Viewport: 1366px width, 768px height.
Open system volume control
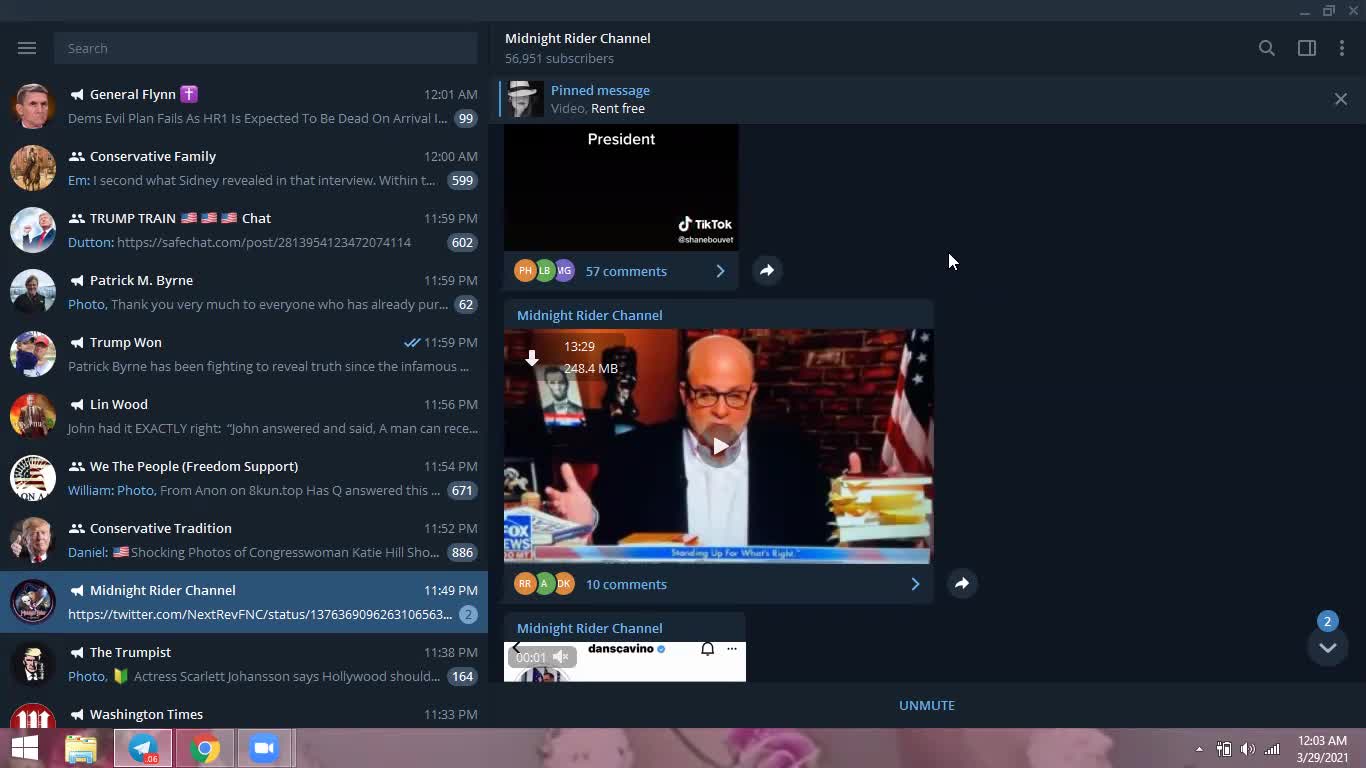[x=1247, y=749]
